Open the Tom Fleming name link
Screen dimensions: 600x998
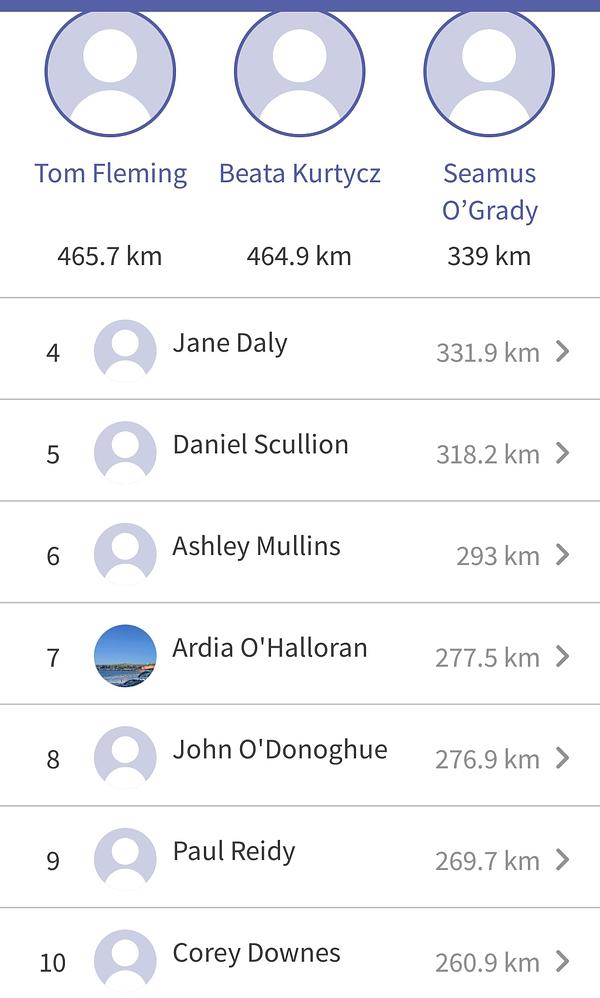[110, 173]
